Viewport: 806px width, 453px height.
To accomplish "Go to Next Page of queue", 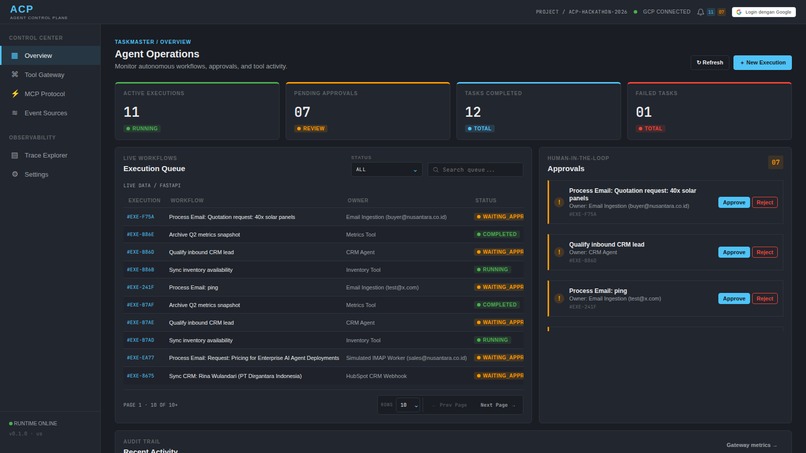I will click(497, 405).
